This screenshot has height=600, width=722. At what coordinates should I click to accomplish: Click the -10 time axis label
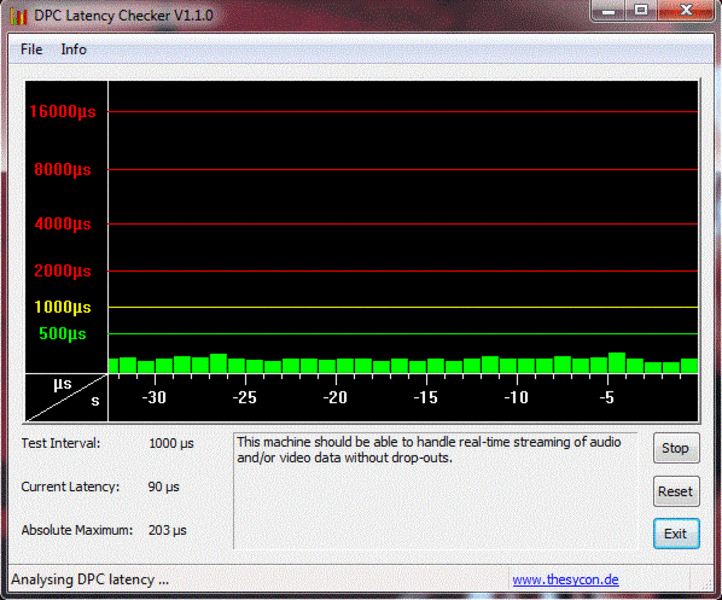tap(516, 397)
